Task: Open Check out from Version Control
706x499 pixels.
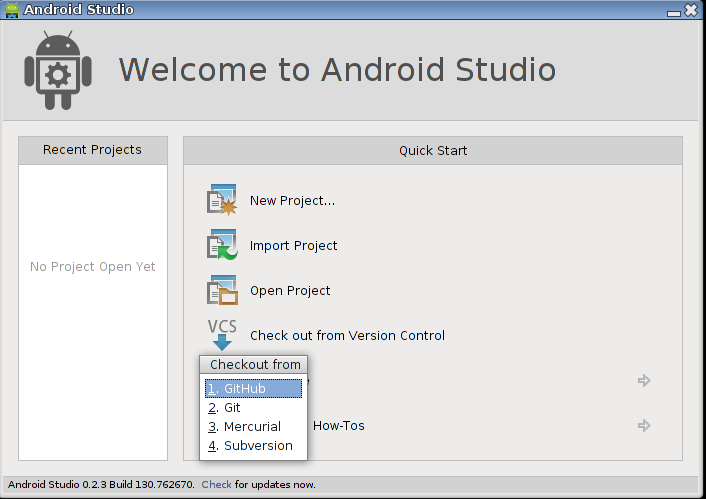Action: pyautogui.click(x=347, y=336)
